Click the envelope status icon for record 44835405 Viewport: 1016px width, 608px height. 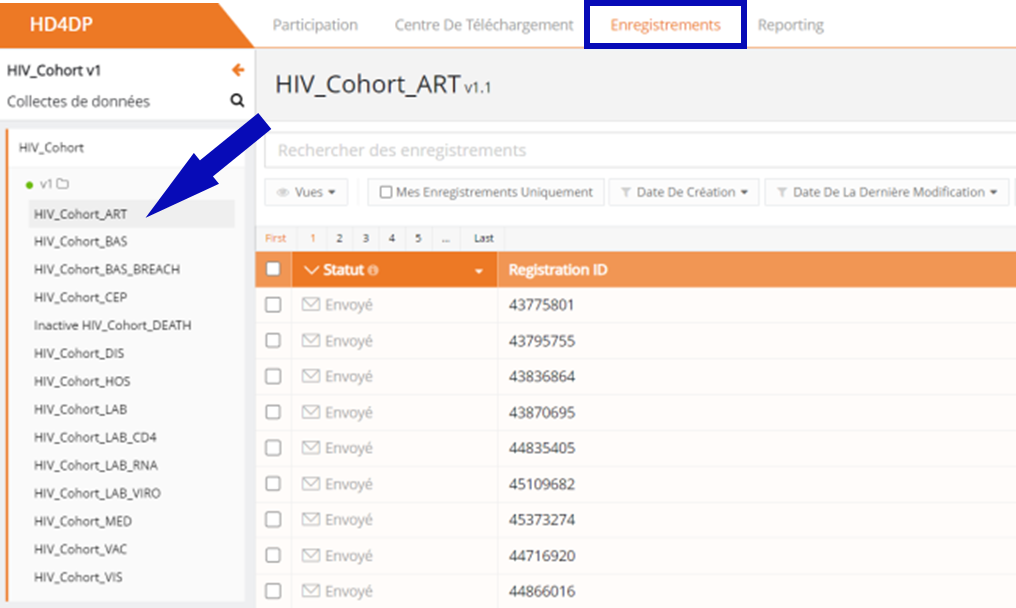[311, 448]
